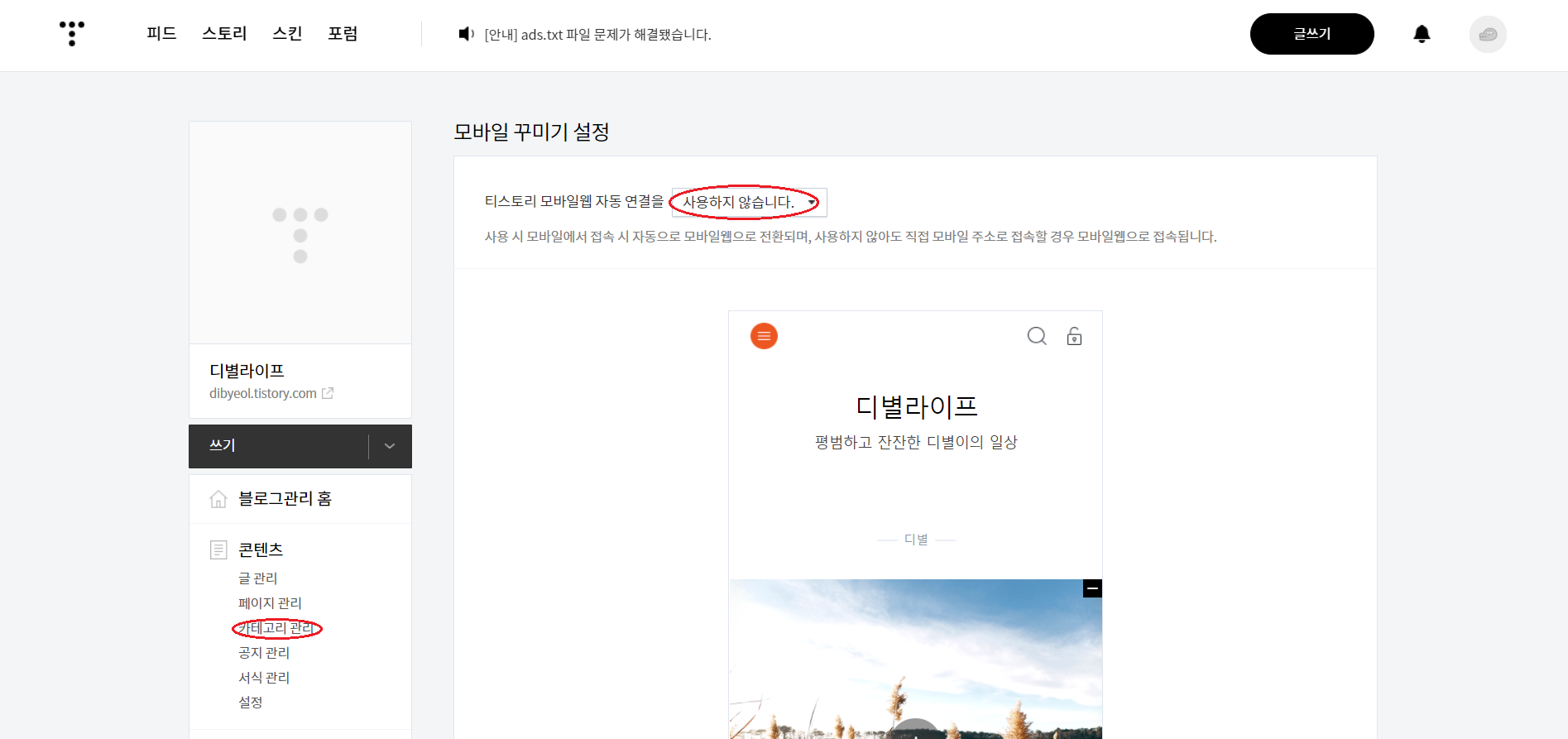Open 공지 관리 in sidebar
The image size is (1568, 739).
coord(264,653)
